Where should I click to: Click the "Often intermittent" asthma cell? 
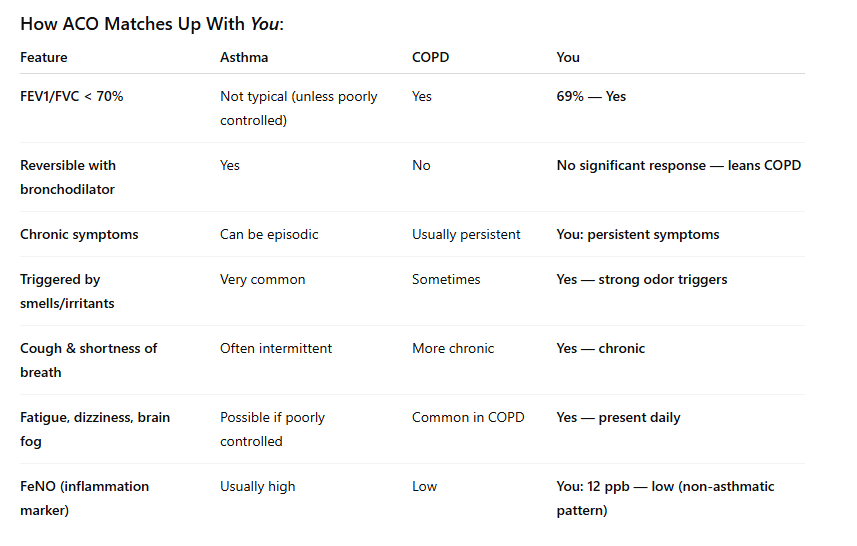276,349
